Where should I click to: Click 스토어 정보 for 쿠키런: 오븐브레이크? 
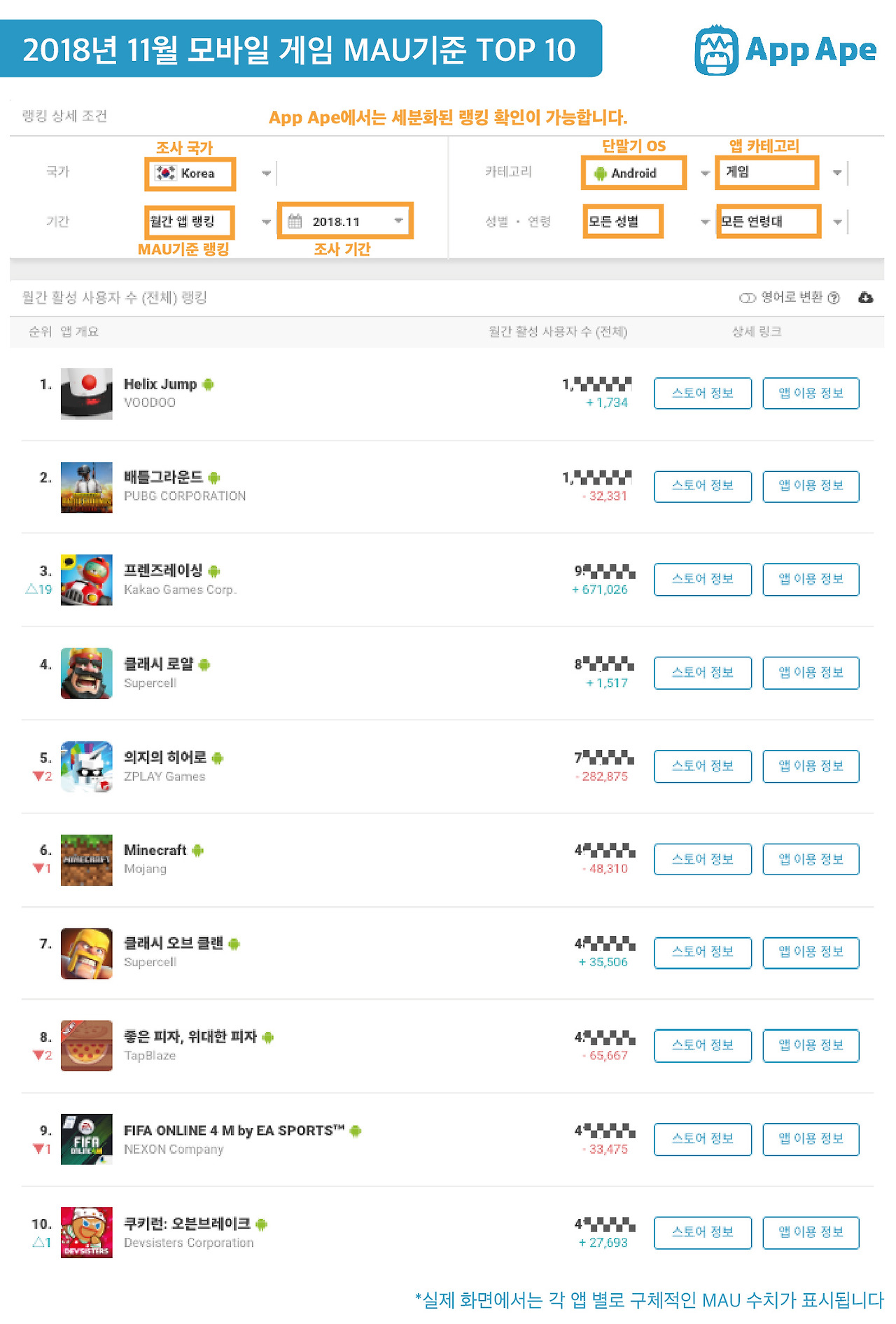pyautogui.click(x=703, y=1232)
